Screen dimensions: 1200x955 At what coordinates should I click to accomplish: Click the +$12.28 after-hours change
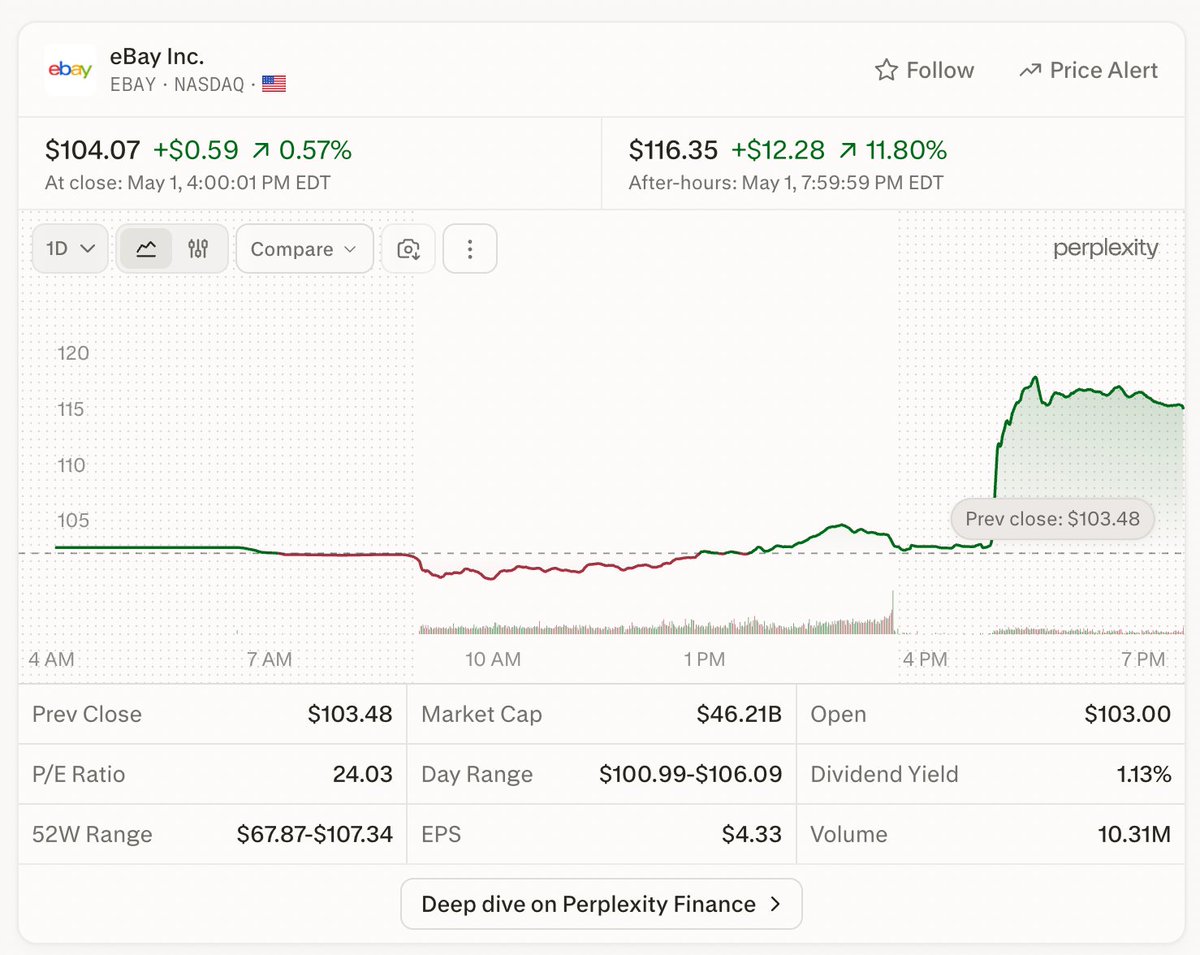778,151
